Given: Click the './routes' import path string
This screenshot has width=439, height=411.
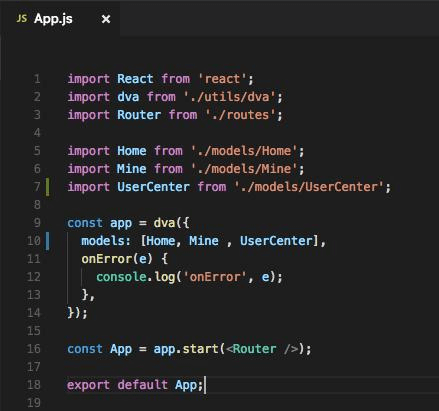Looking at the screenshot, I should (x=240, y=115).
